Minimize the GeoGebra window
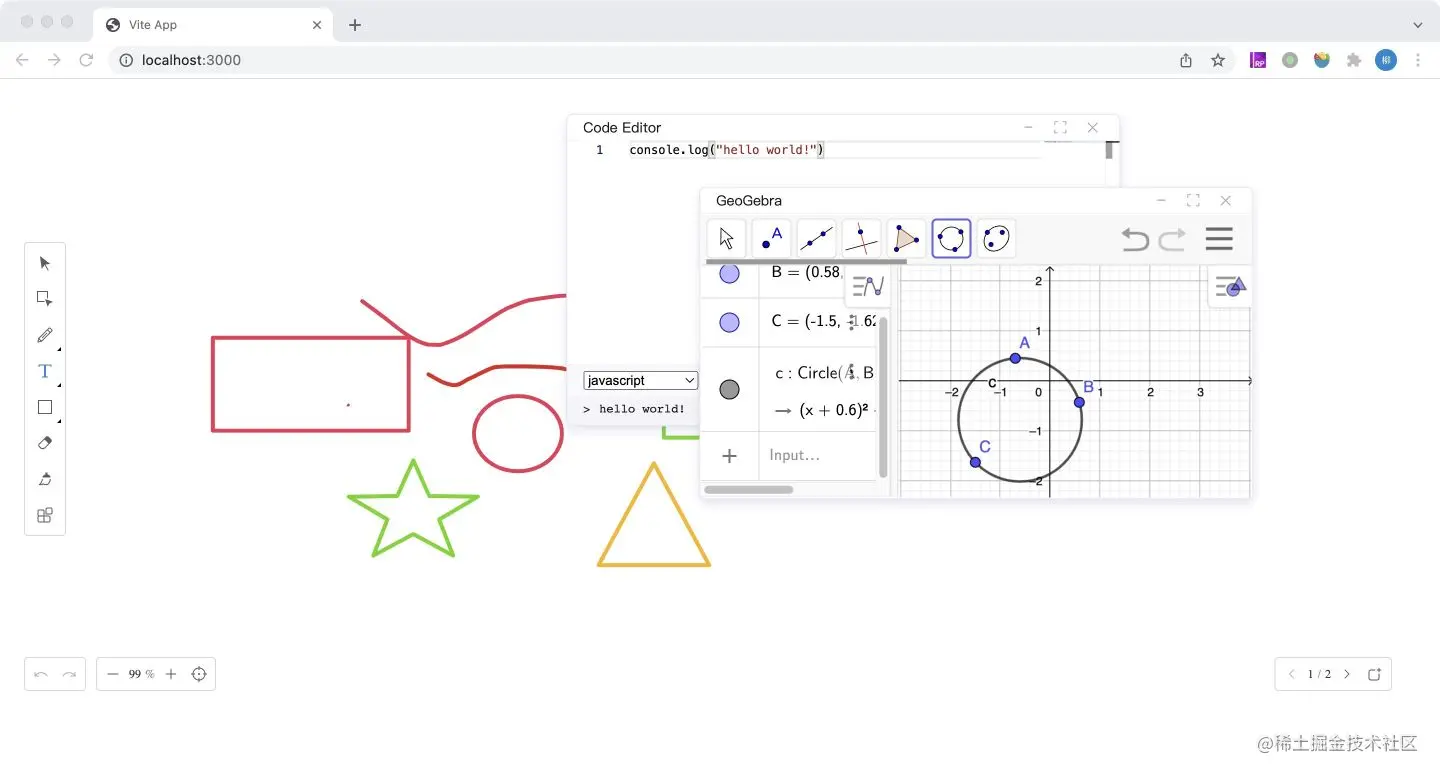Viewport: 1440px width, 776px height. (1161, 200)
